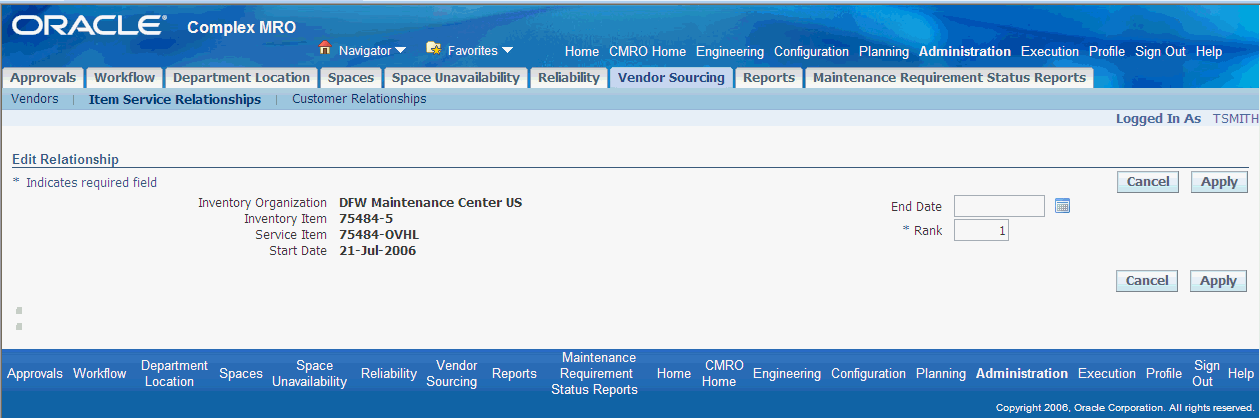Click the Execution footer link

1107,373
